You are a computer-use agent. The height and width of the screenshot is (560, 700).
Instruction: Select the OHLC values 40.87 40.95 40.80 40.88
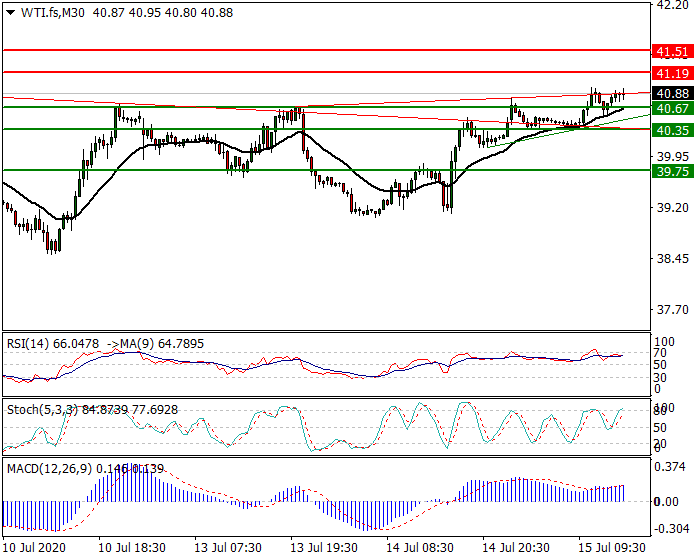click(x=163, y=13)
